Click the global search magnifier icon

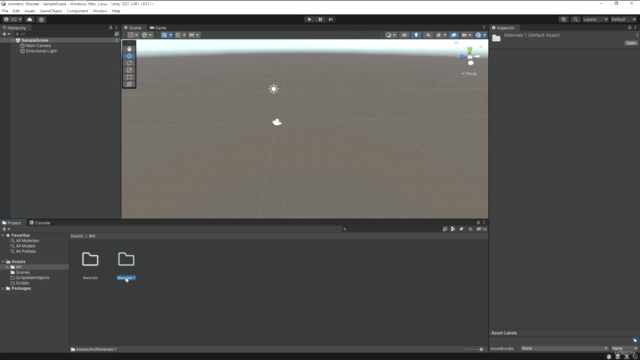[x=575, y=19]
